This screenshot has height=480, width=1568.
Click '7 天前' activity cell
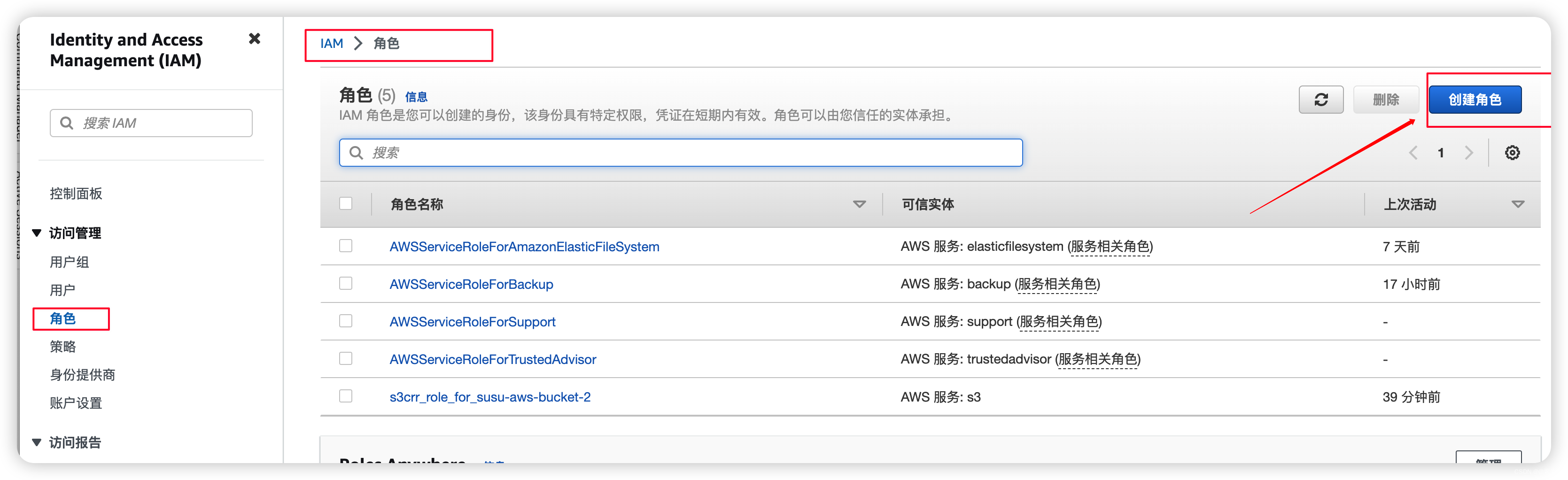point(1401,247)
